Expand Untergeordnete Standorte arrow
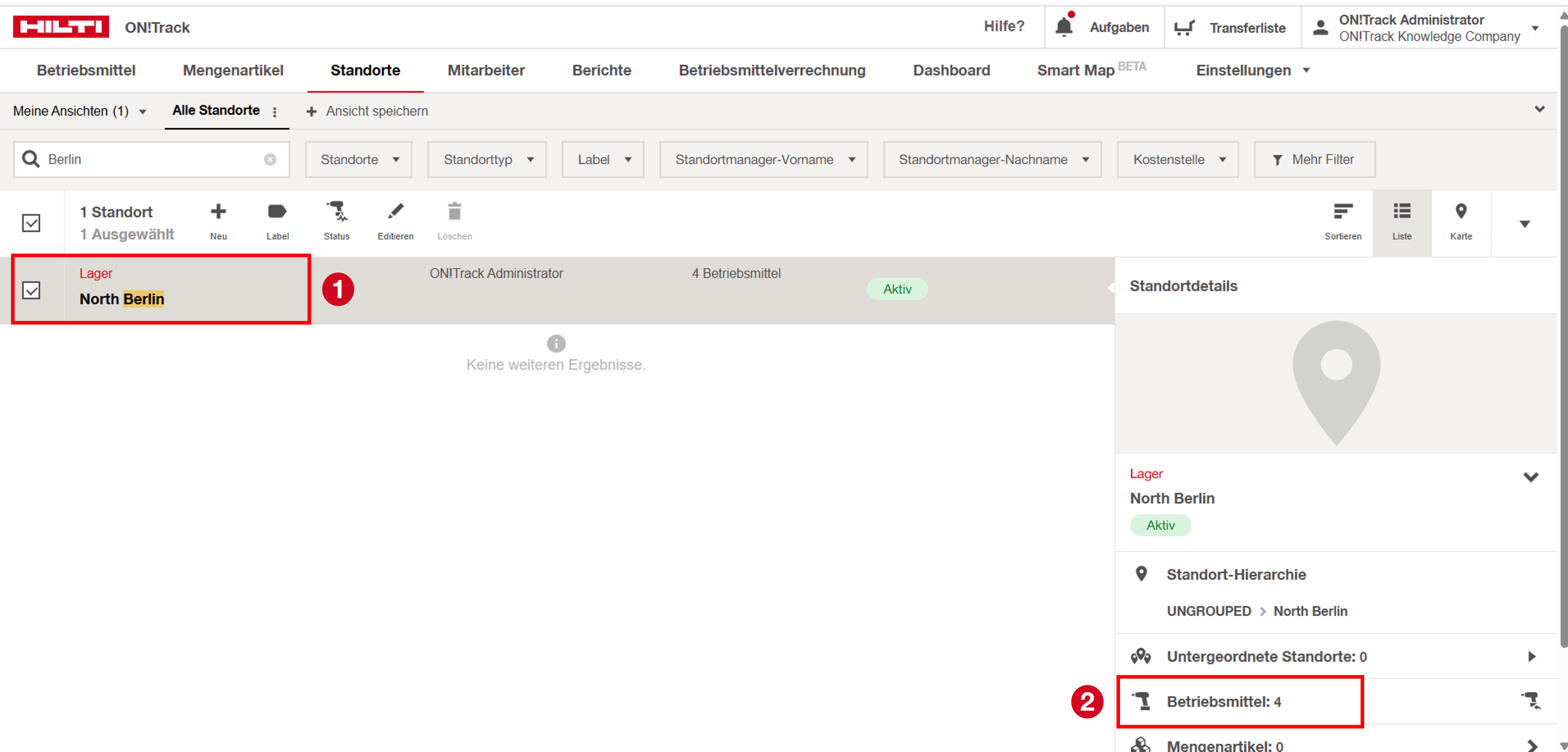This screenshot has height=752, width=1568. (x=1532, y=656)
